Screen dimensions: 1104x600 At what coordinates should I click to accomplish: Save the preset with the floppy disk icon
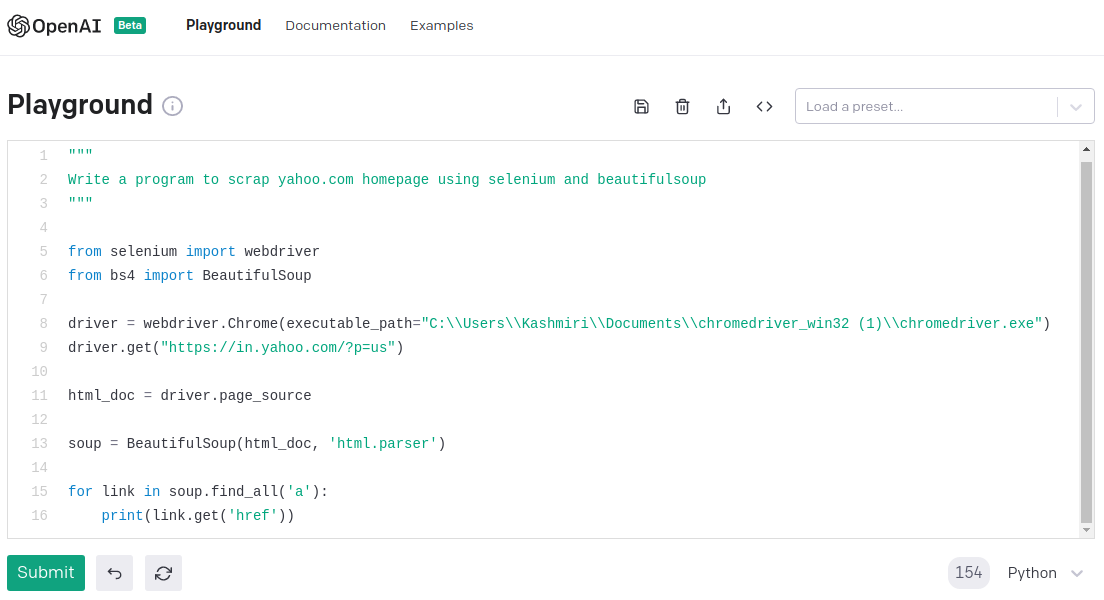point(642,107)
